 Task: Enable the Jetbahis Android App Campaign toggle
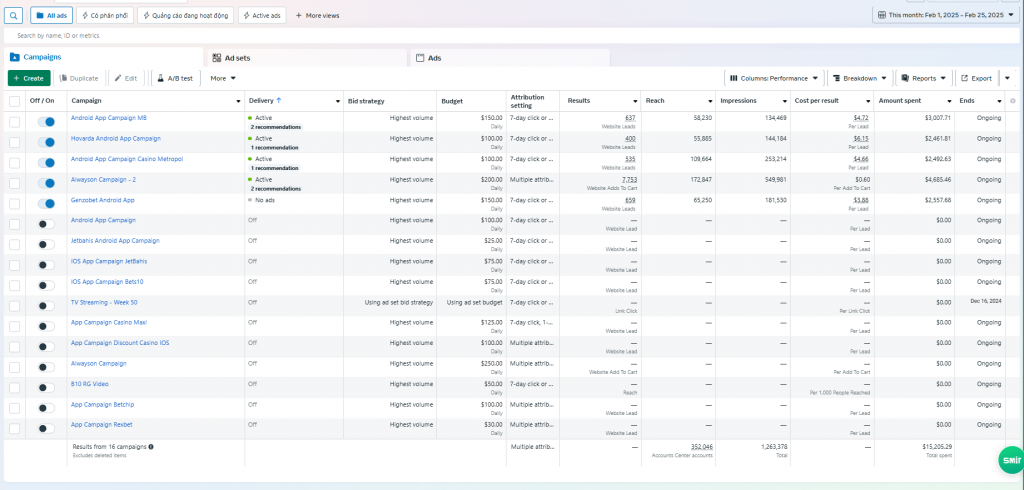(x=46, y=244)
